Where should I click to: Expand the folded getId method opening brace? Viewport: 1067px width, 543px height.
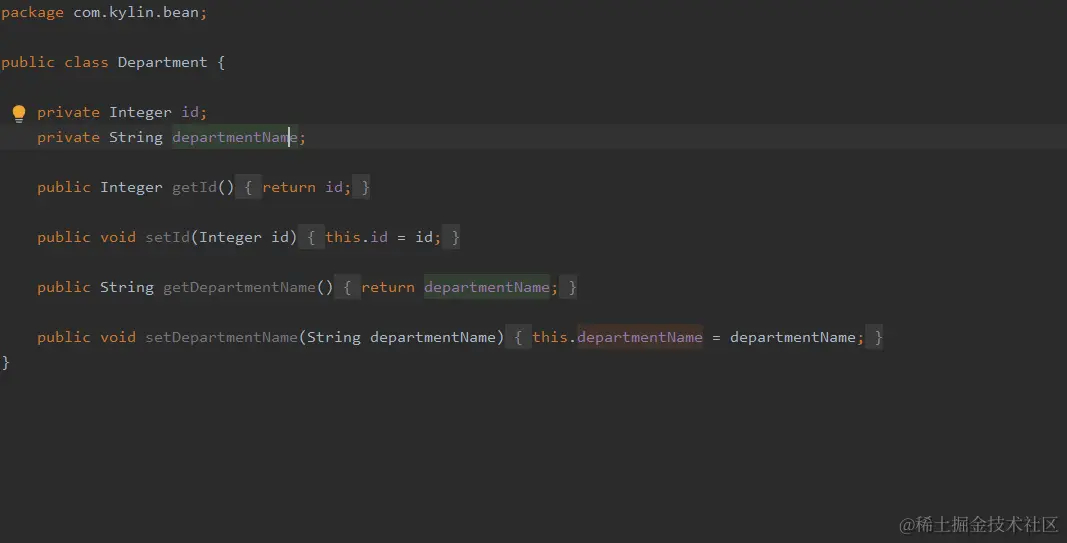(248, 187)
